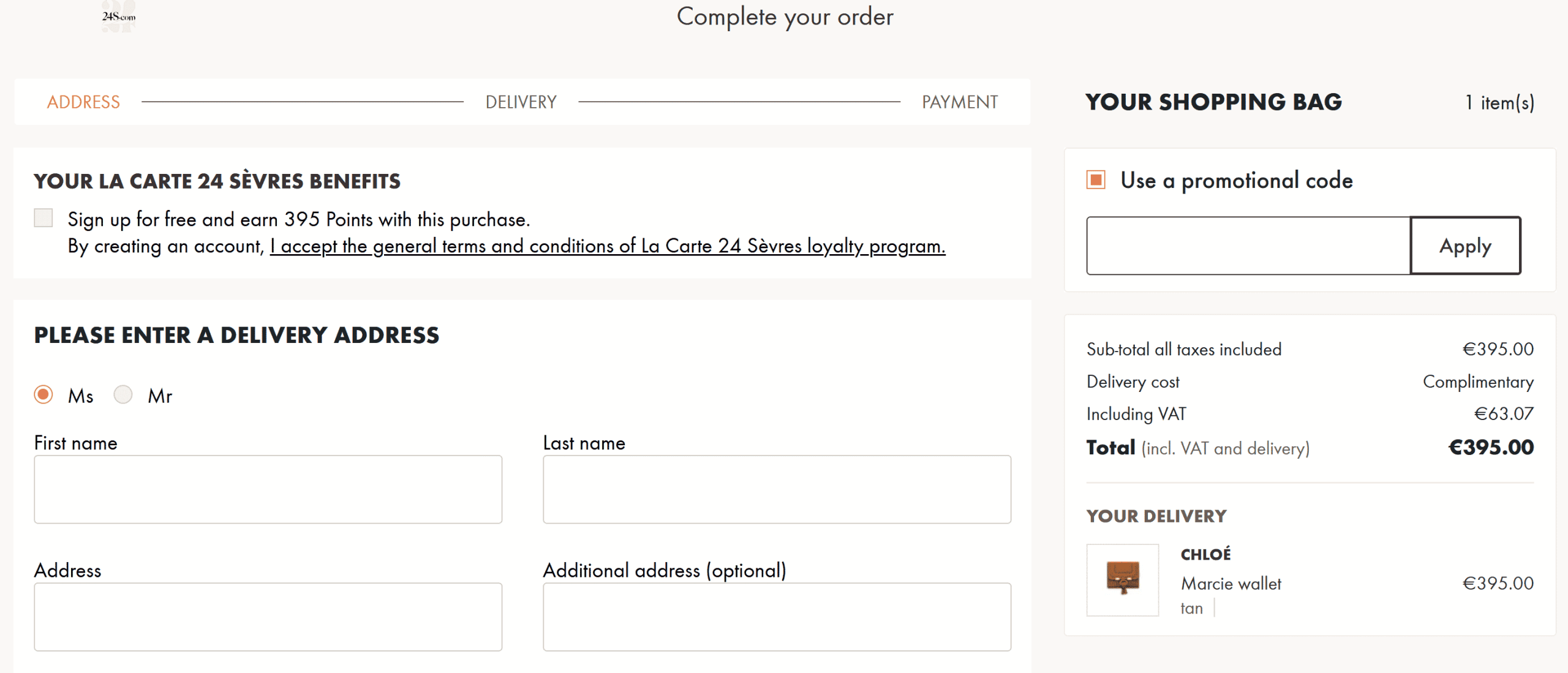Click the 24S.com logo
The height and width of the screenshot is (673, 1568).
coord(118,15)
